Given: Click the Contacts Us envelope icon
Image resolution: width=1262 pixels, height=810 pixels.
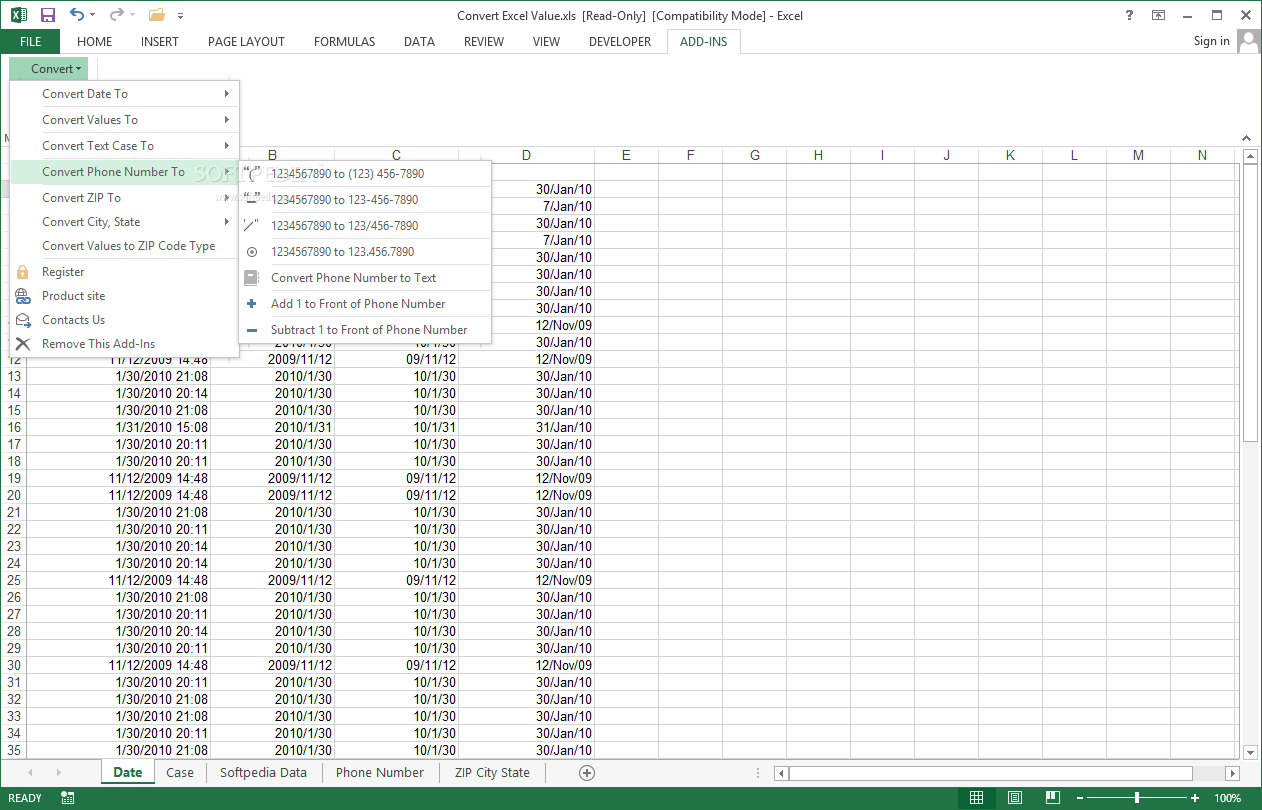Looking at the screenshot, I should click(x=23, y=320).
